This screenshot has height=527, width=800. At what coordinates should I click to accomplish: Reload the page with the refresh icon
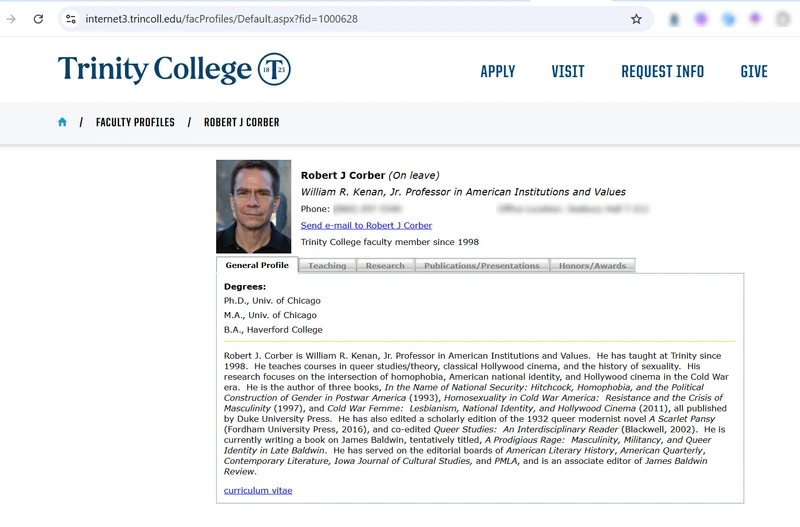coord(38,19)
